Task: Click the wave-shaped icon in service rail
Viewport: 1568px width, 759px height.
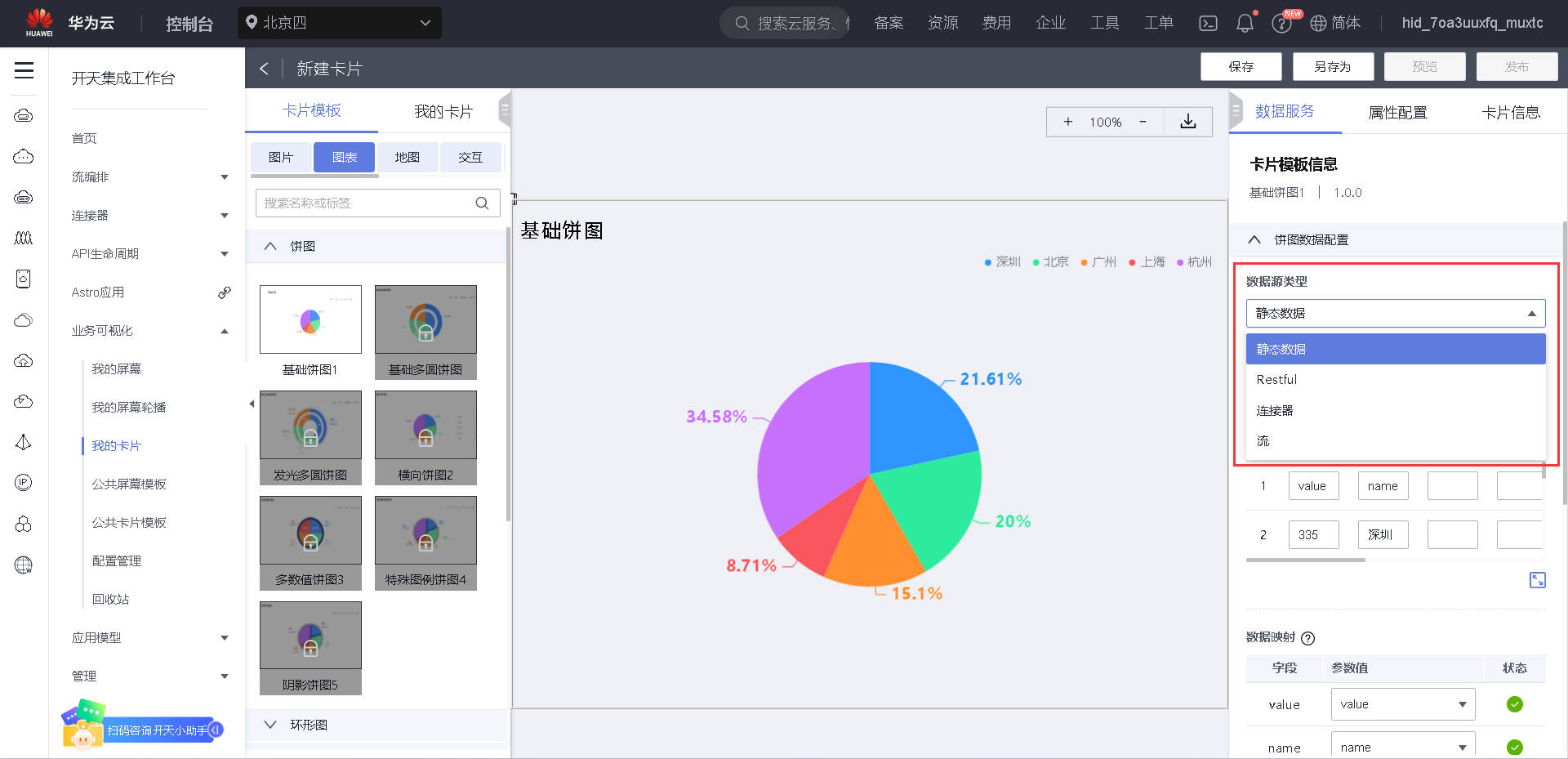Action: click(24, 238)
